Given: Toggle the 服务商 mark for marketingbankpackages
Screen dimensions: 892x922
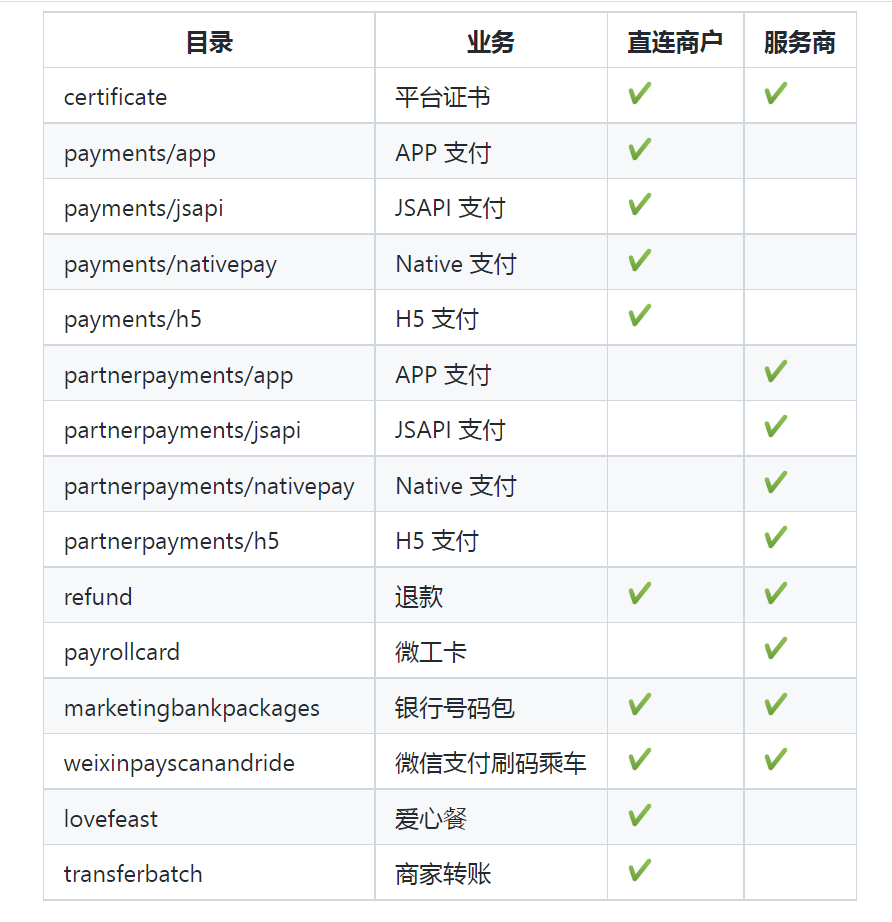Looking at the screenshot, I should click(x=775, y=705).
